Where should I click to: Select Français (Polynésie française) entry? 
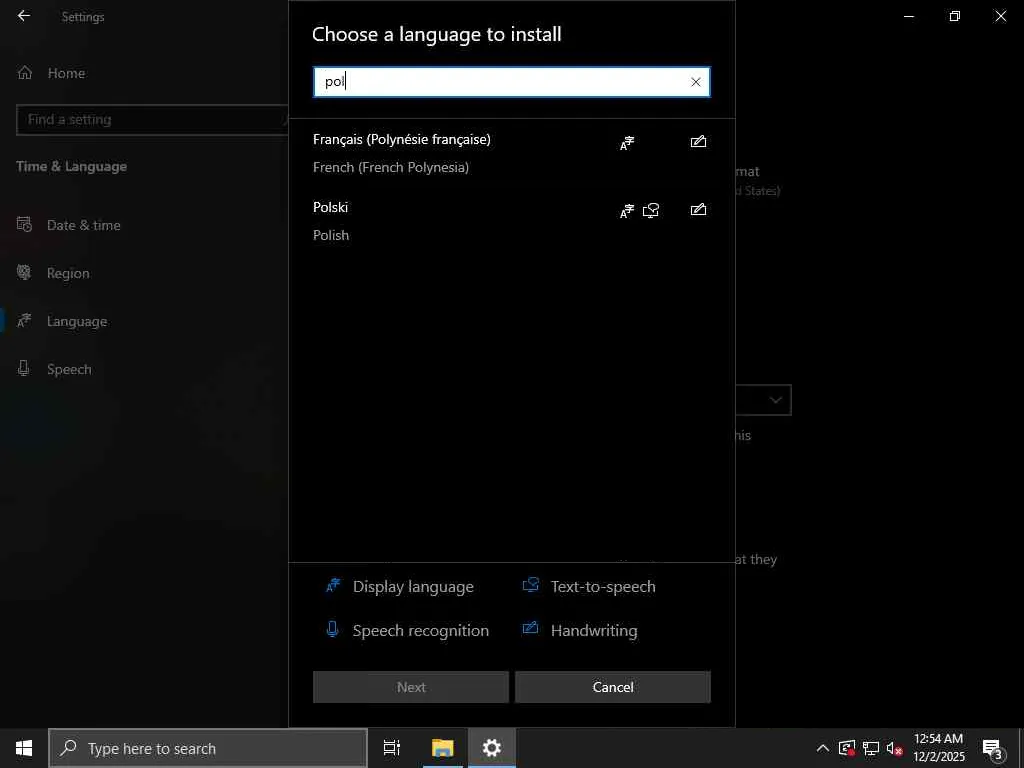tap(511, 153)
